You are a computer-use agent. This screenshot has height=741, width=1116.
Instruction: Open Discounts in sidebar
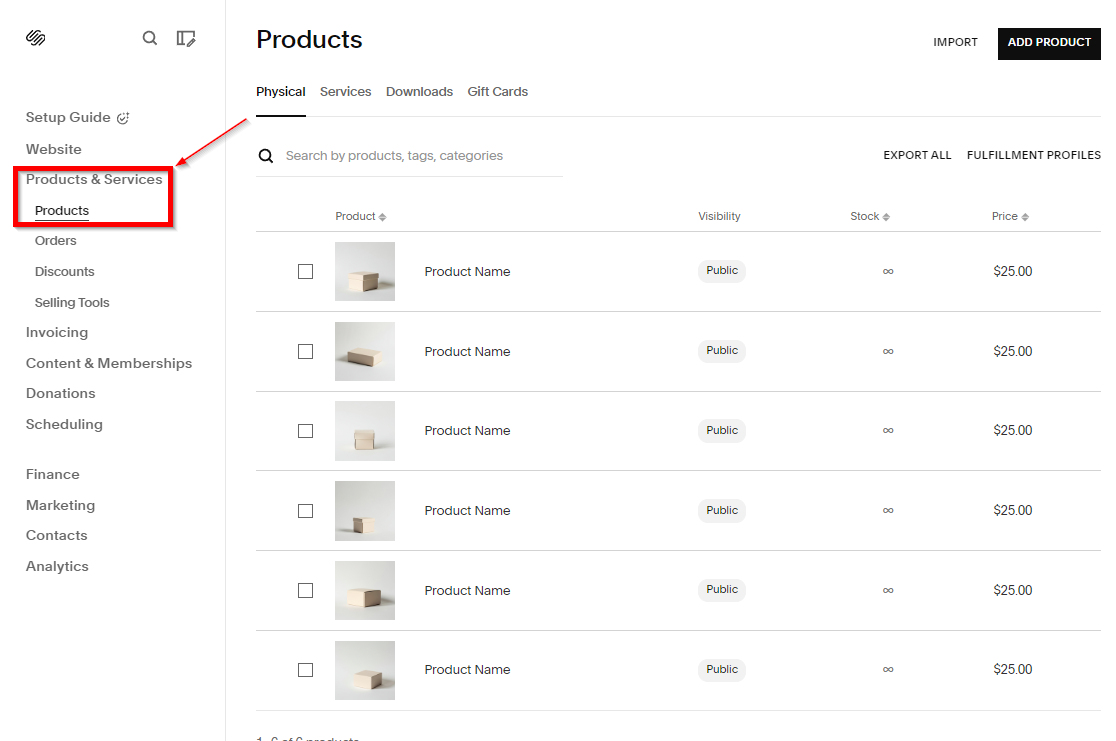pos(65,272)
